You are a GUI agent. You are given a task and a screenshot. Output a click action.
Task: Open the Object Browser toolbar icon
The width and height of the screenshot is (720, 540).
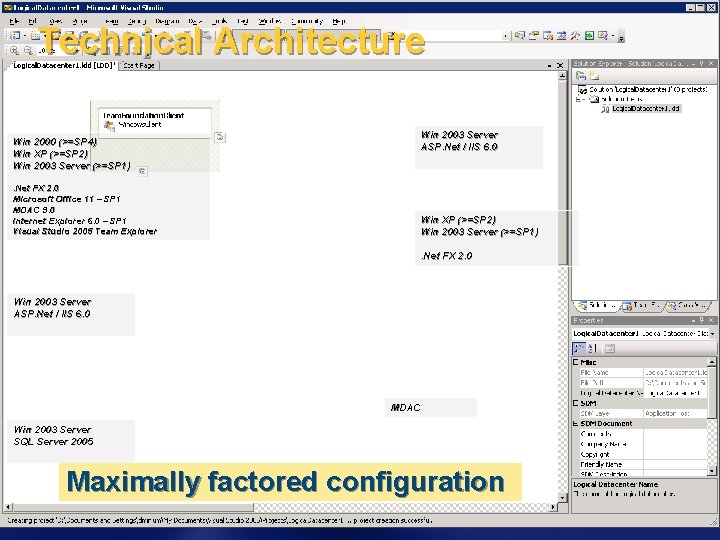[547, 36]
